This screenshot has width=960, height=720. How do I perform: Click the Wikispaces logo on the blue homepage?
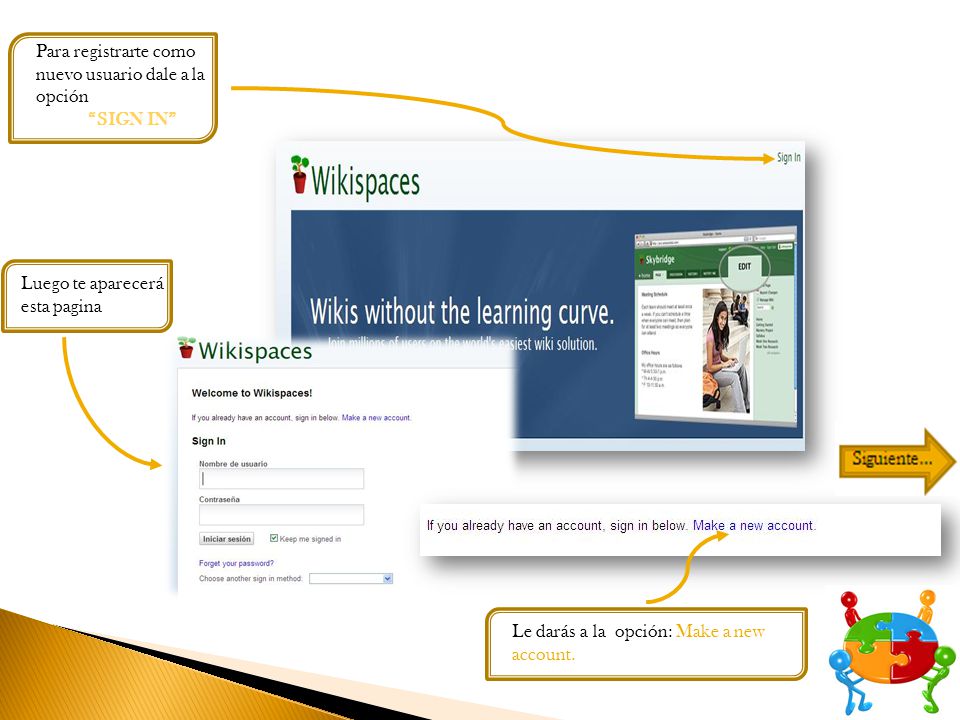click(356, 177)
